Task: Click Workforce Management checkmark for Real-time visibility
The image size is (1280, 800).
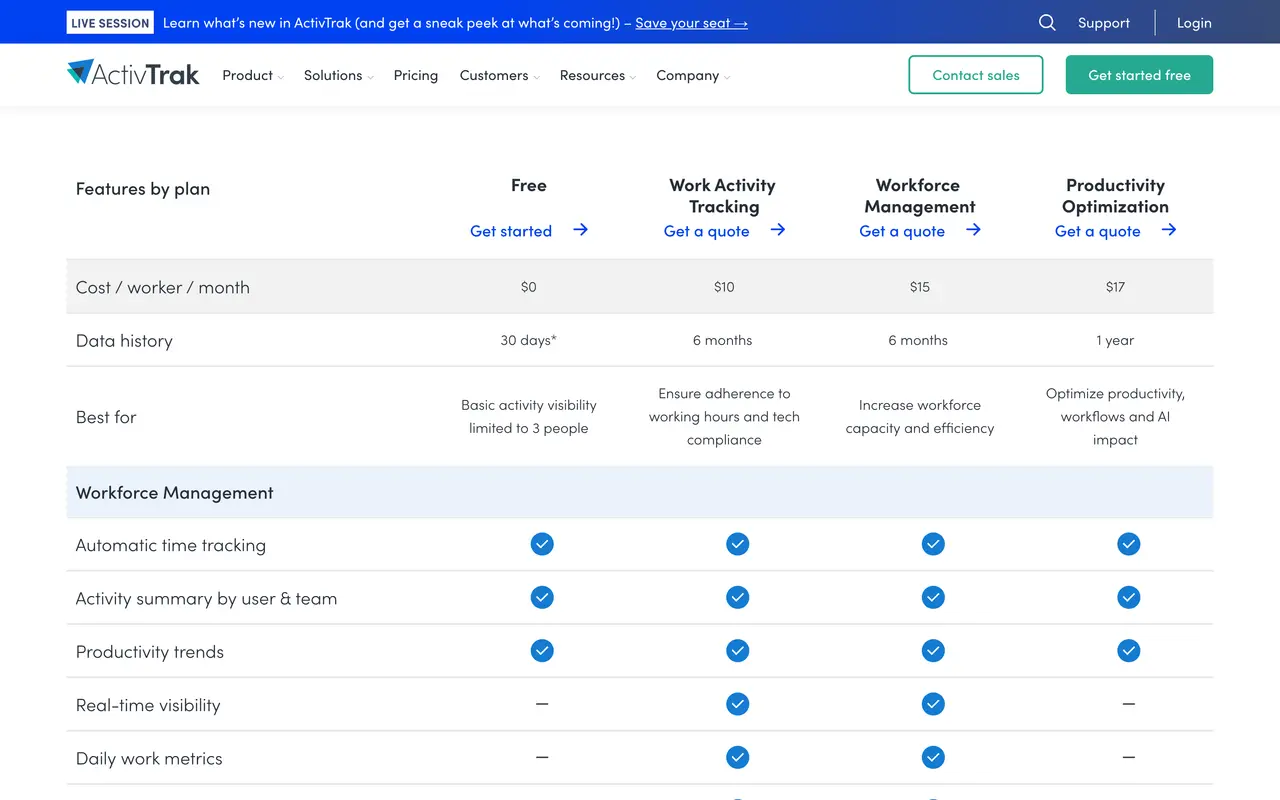Action: pyautogui.click(x=933, y=704)
